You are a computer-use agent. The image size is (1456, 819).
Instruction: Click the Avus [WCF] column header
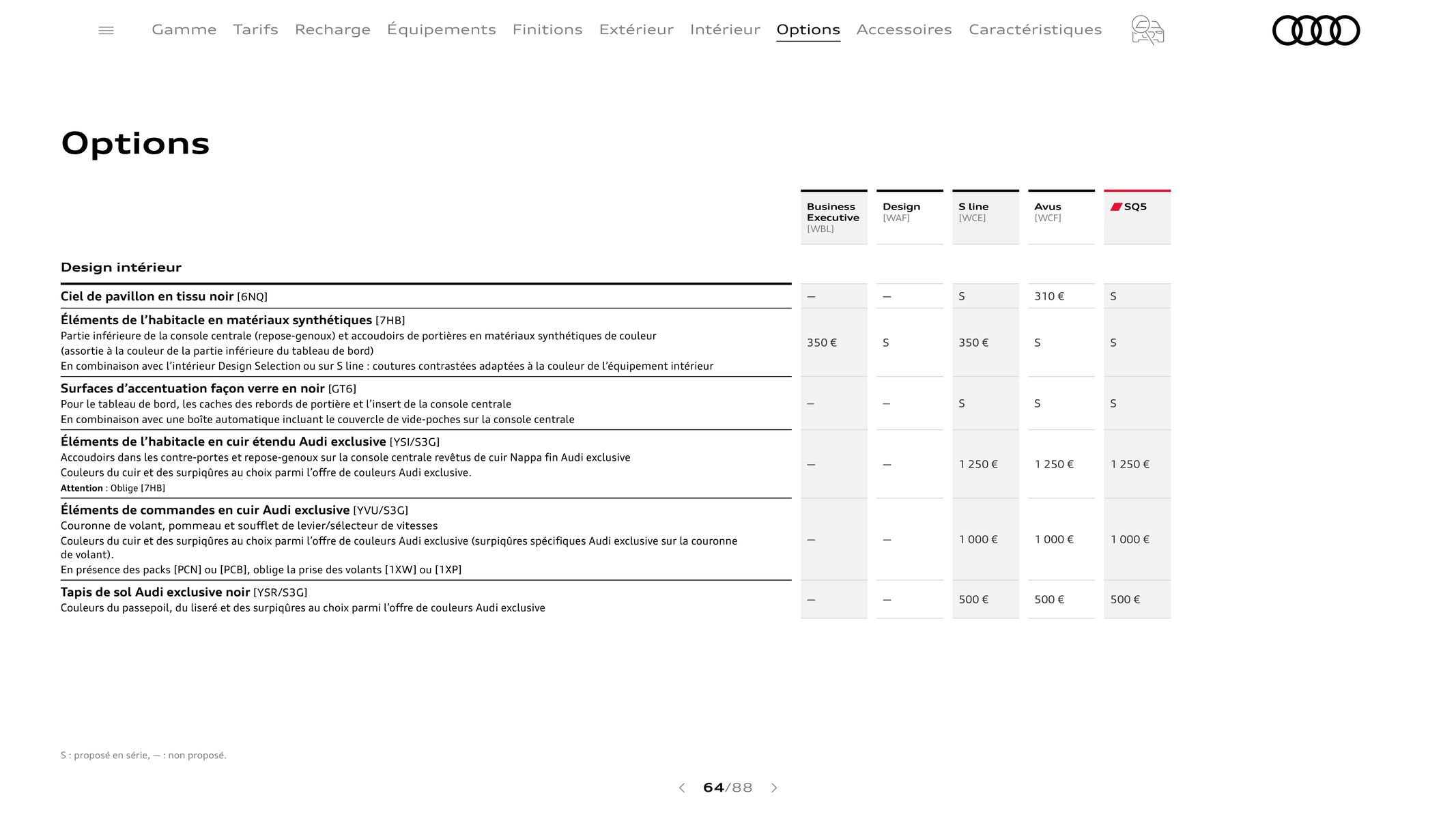(1061, 217)
